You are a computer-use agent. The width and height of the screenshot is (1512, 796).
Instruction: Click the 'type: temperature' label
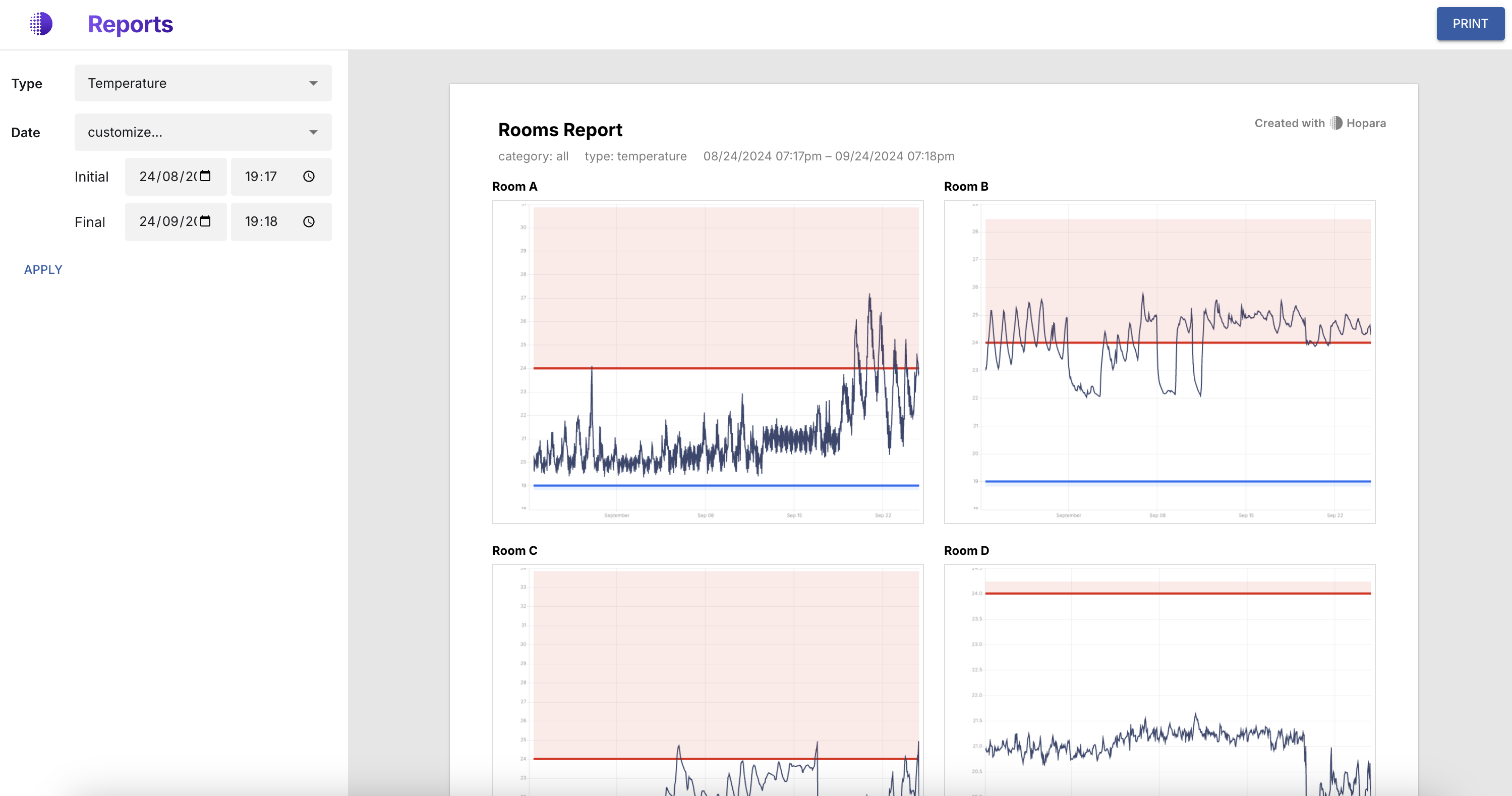[x=635, y=156]
